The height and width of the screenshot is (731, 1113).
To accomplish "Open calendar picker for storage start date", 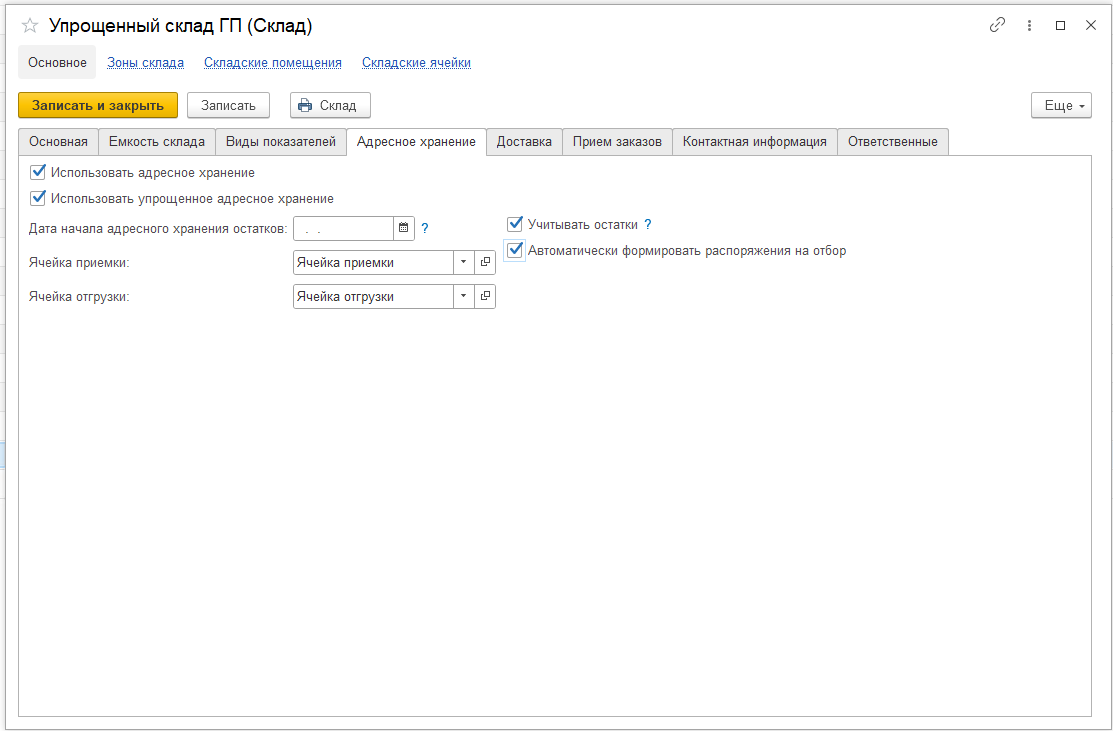I will (x=404, y=229).
